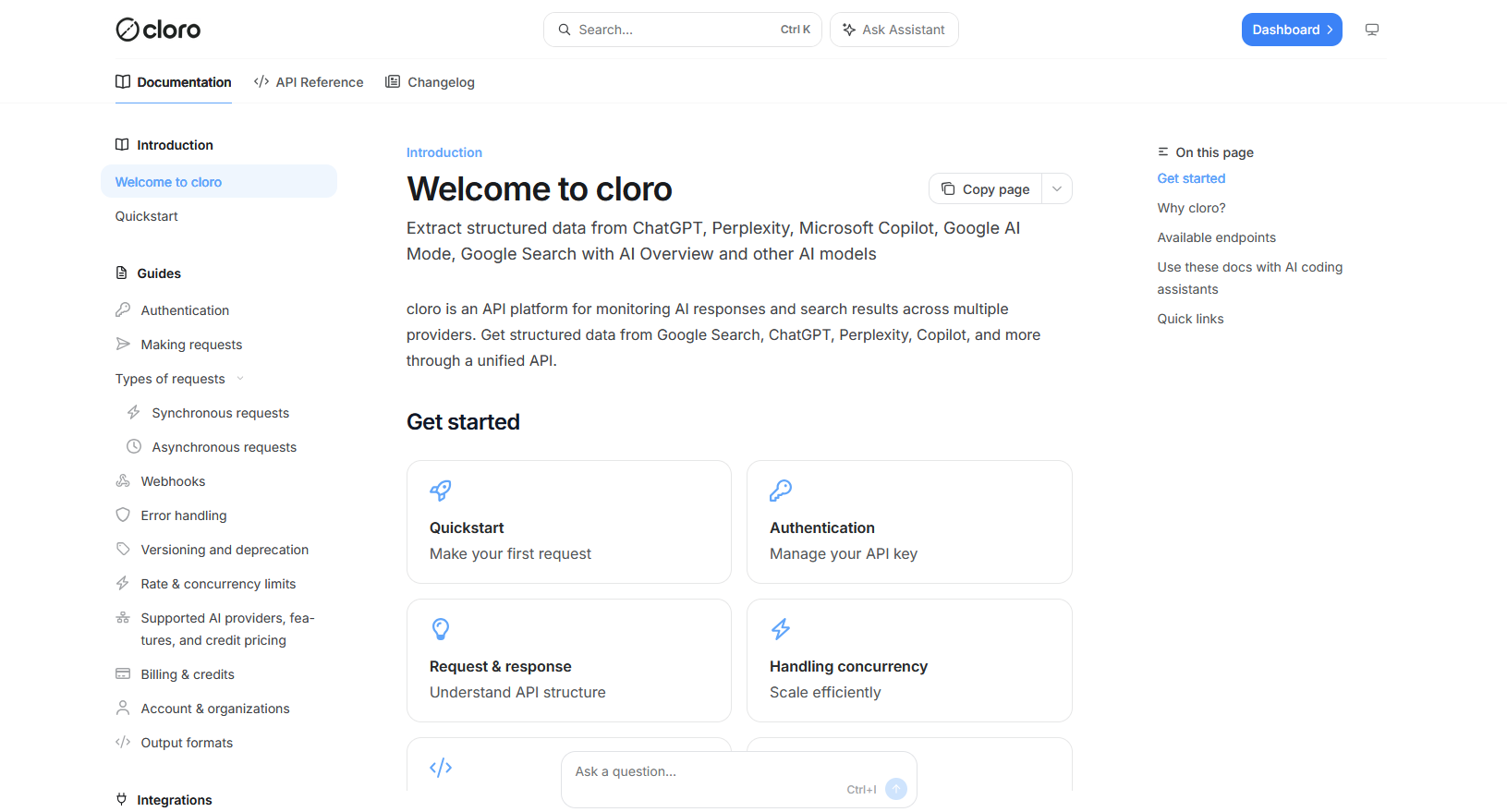Image resolution: width=1507 pixels, height=812 pixels.
Task: Click the Rate & concurrency bolt icon
Action: coord(123,583)
